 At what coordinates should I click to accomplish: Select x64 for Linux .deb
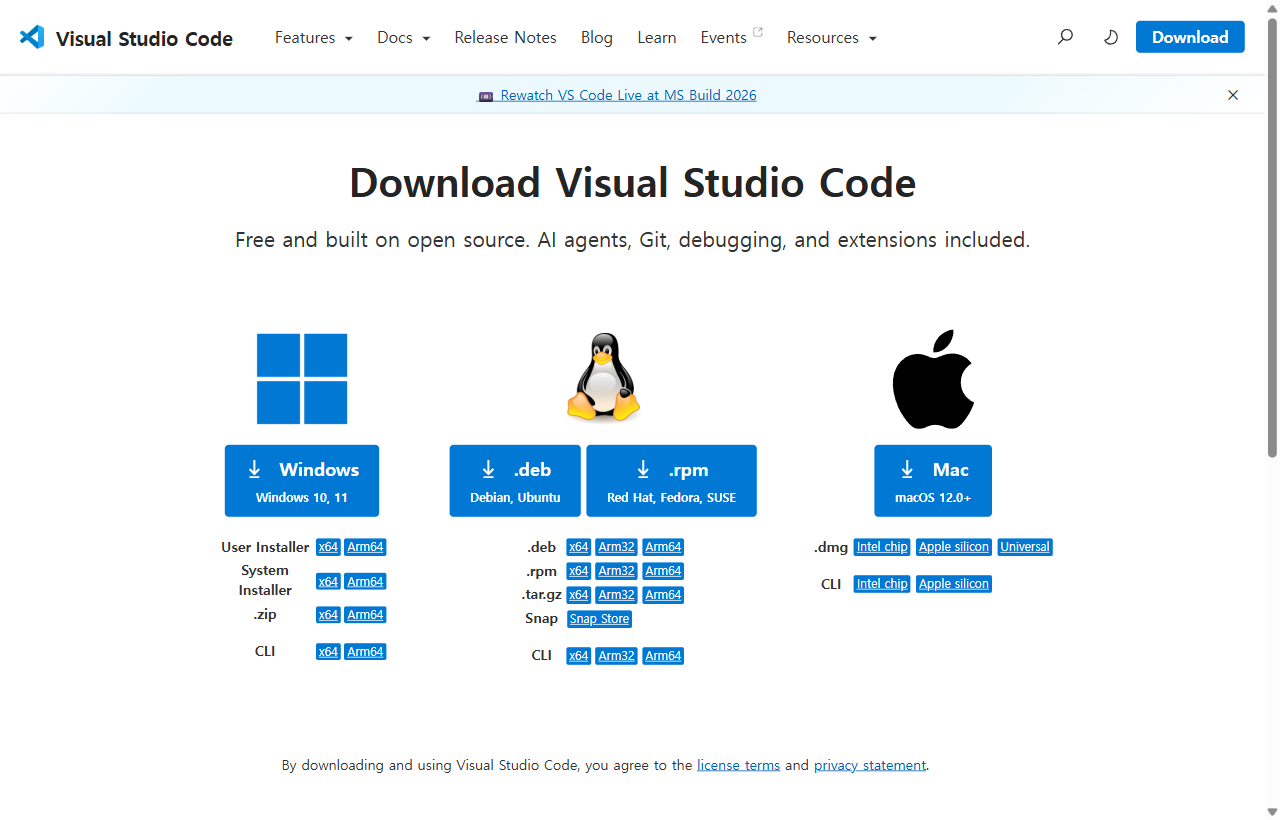[578, 547]
